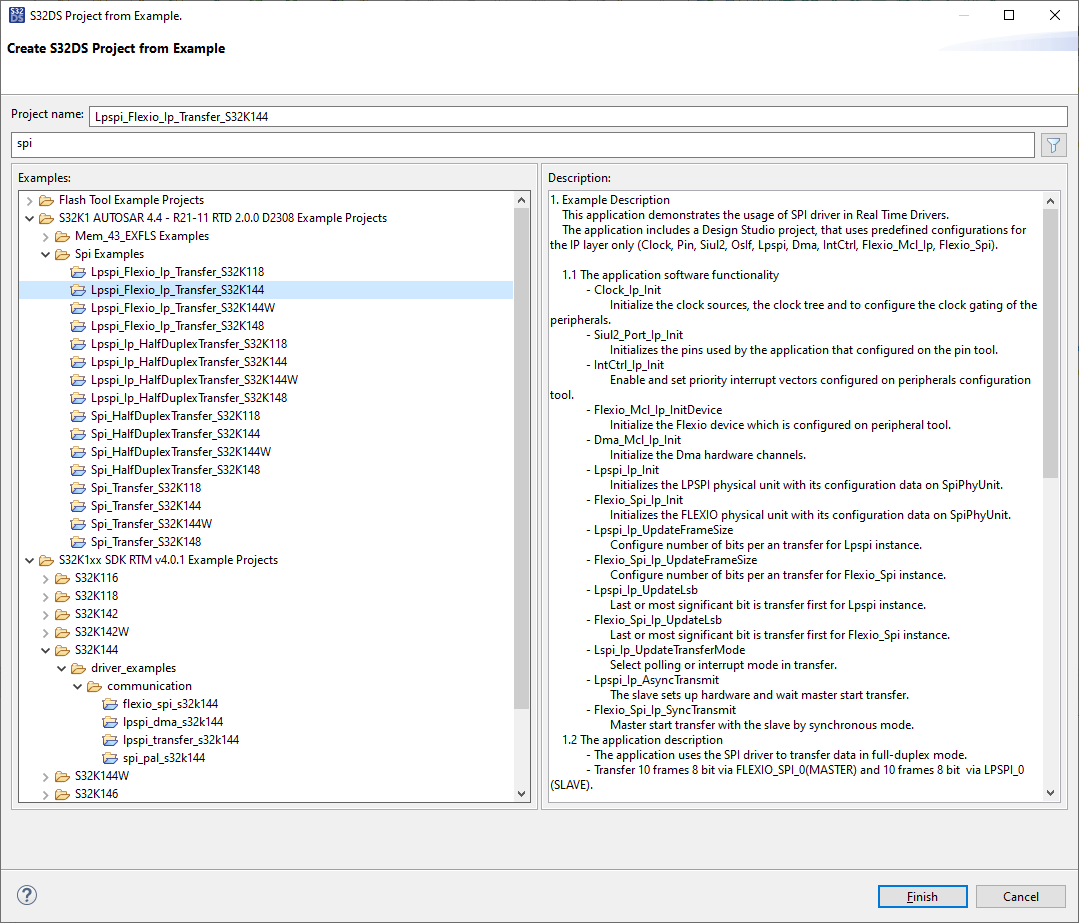
Task: Click the folder icon beside communication
Action: click(x=94, y=685)
